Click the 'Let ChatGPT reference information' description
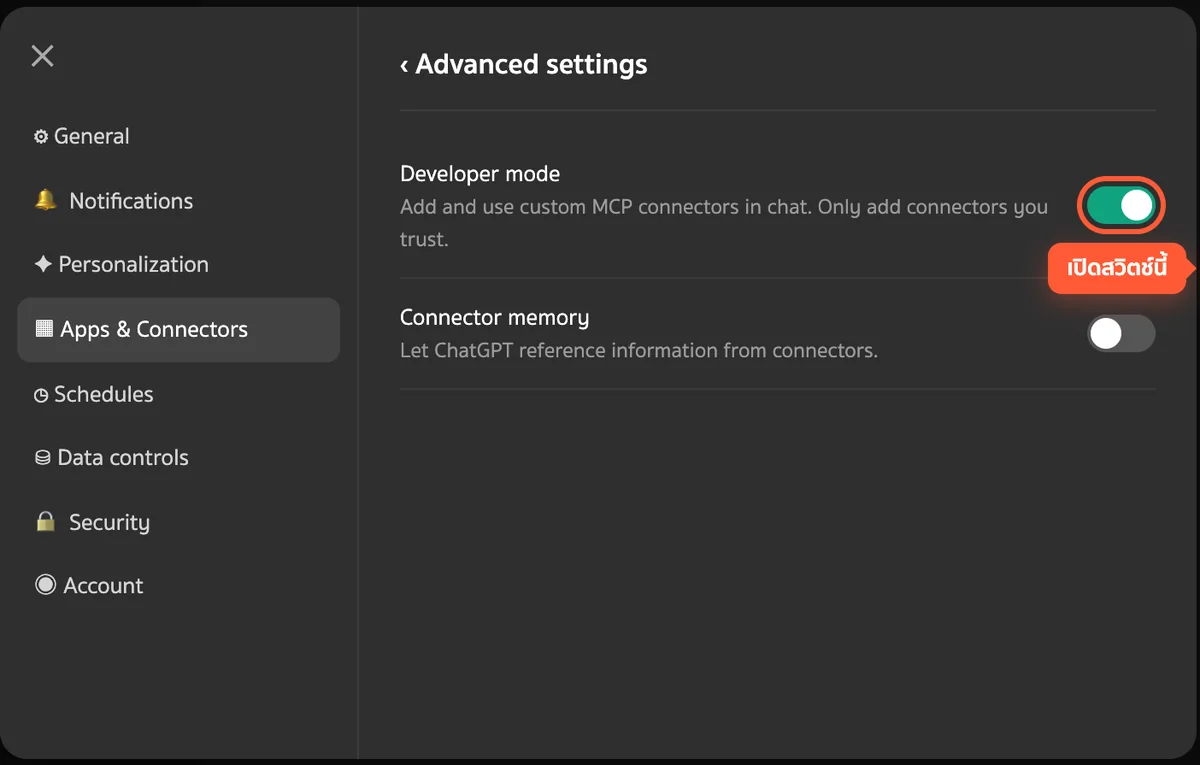The image size is (1200, 765). (x=639, y=351)
